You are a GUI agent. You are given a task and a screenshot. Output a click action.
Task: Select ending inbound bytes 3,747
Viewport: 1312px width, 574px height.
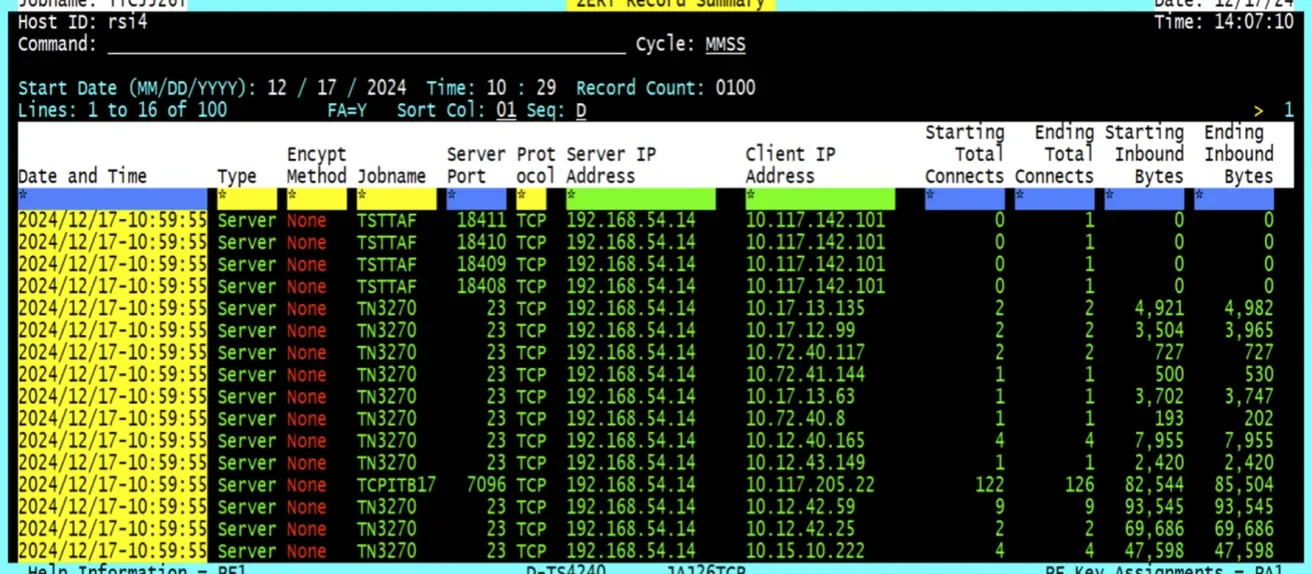coord(1249,396)
